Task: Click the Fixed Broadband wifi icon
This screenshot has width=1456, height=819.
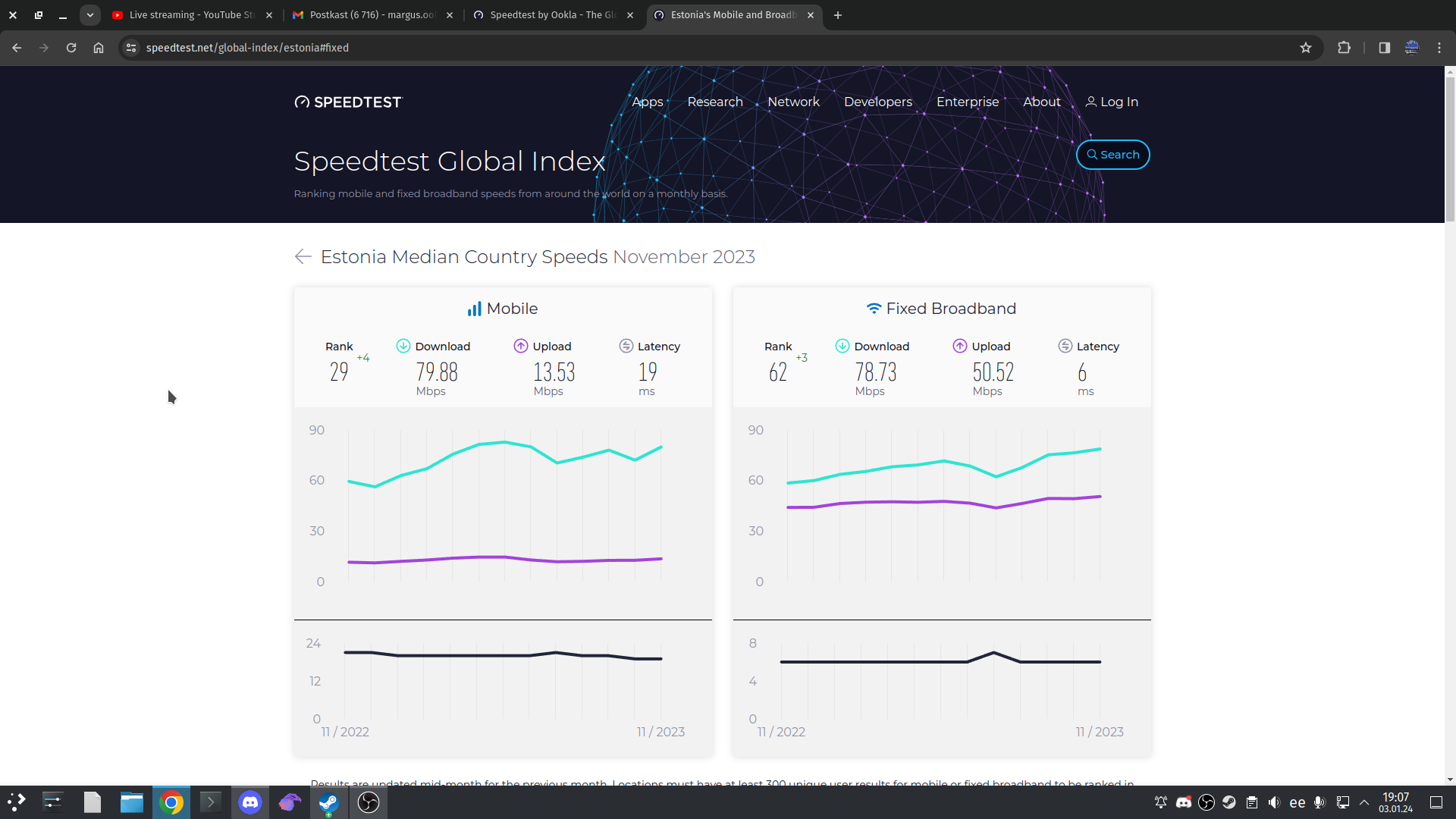Action: [x=874, y=309]
